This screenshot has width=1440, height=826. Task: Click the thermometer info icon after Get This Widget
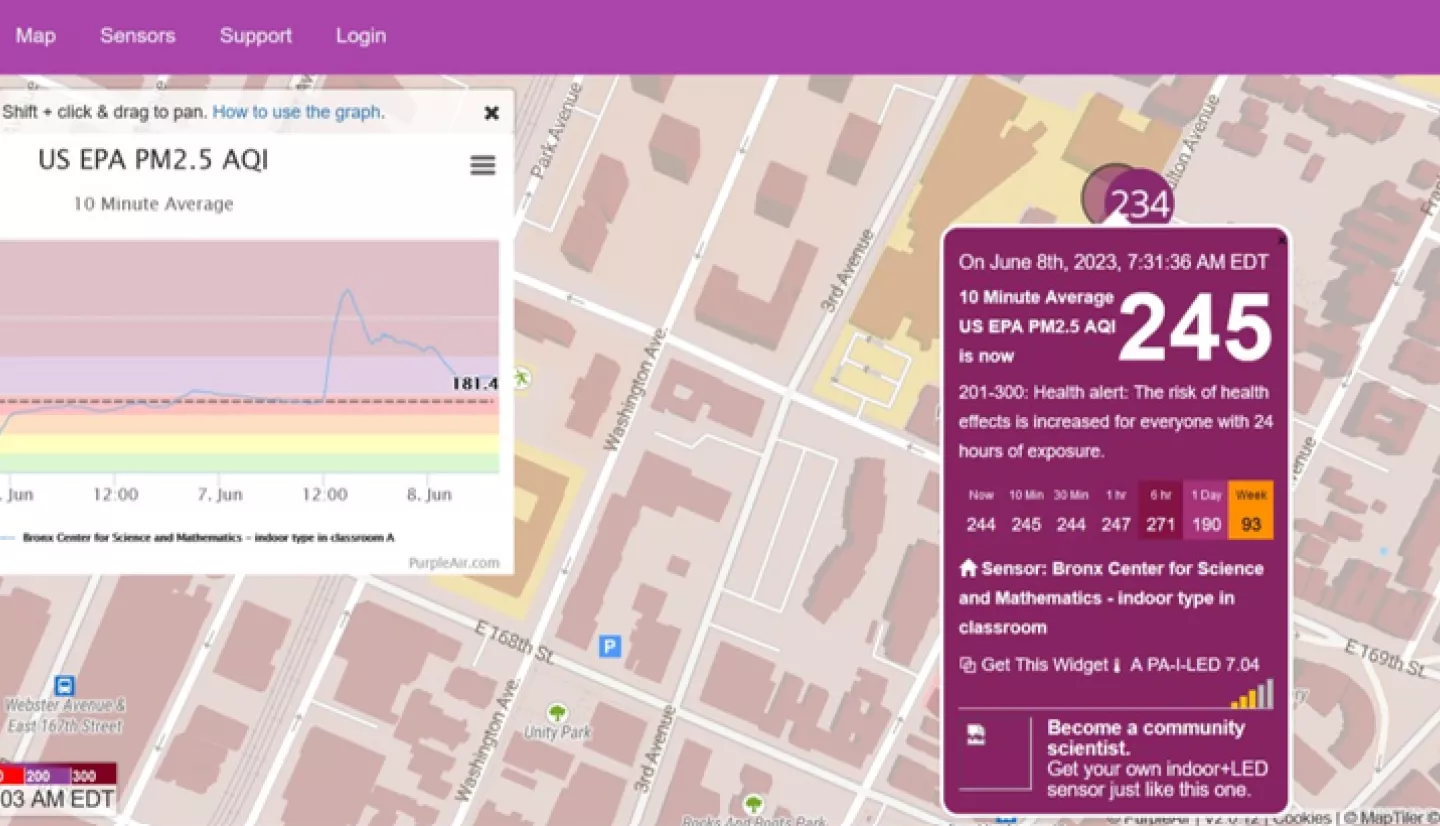1118,664
